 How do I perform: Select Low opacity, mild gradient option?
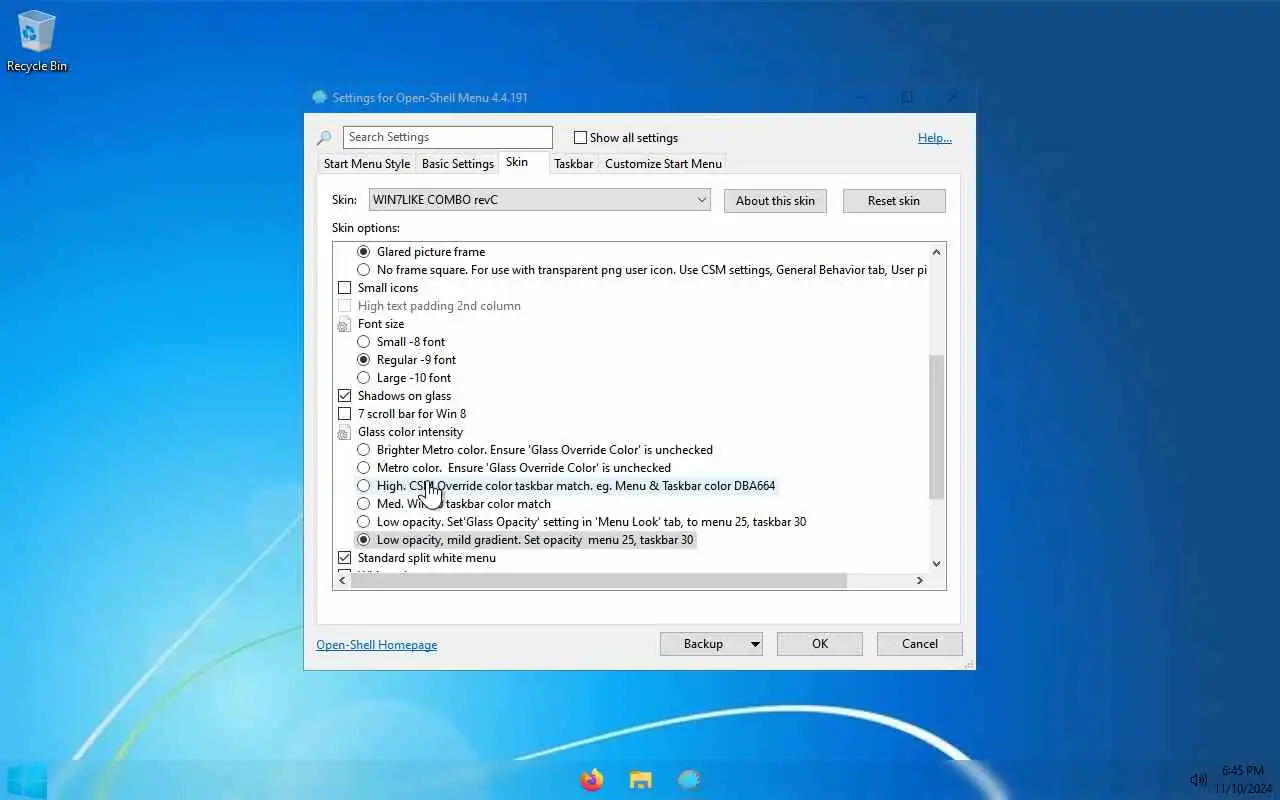coord(364,540)
